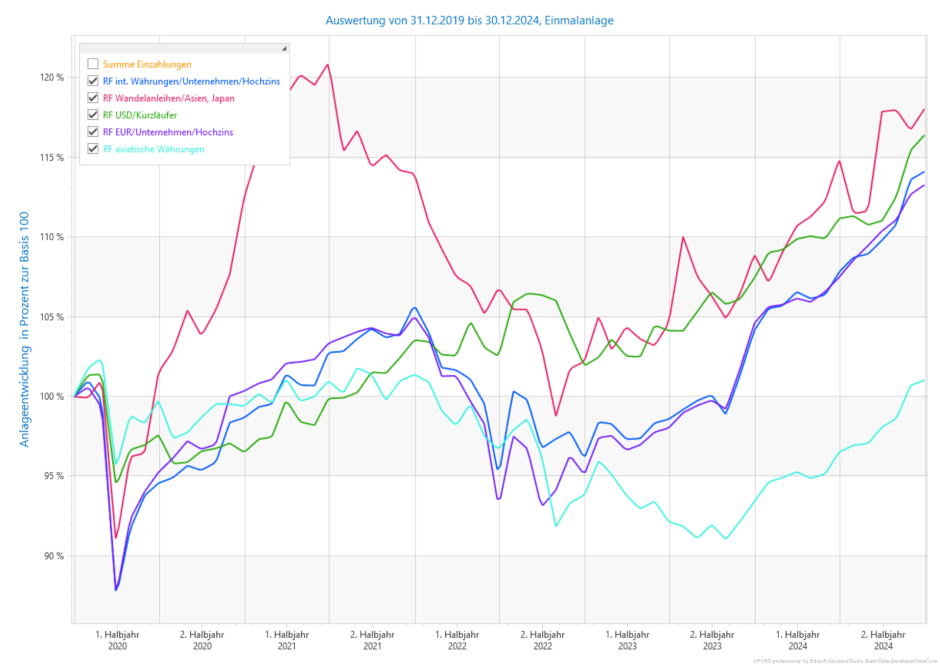The image size is (940, 665).
Task: Select the 1. Halbjahr 2020 axis label
Action: pos(117,640)
